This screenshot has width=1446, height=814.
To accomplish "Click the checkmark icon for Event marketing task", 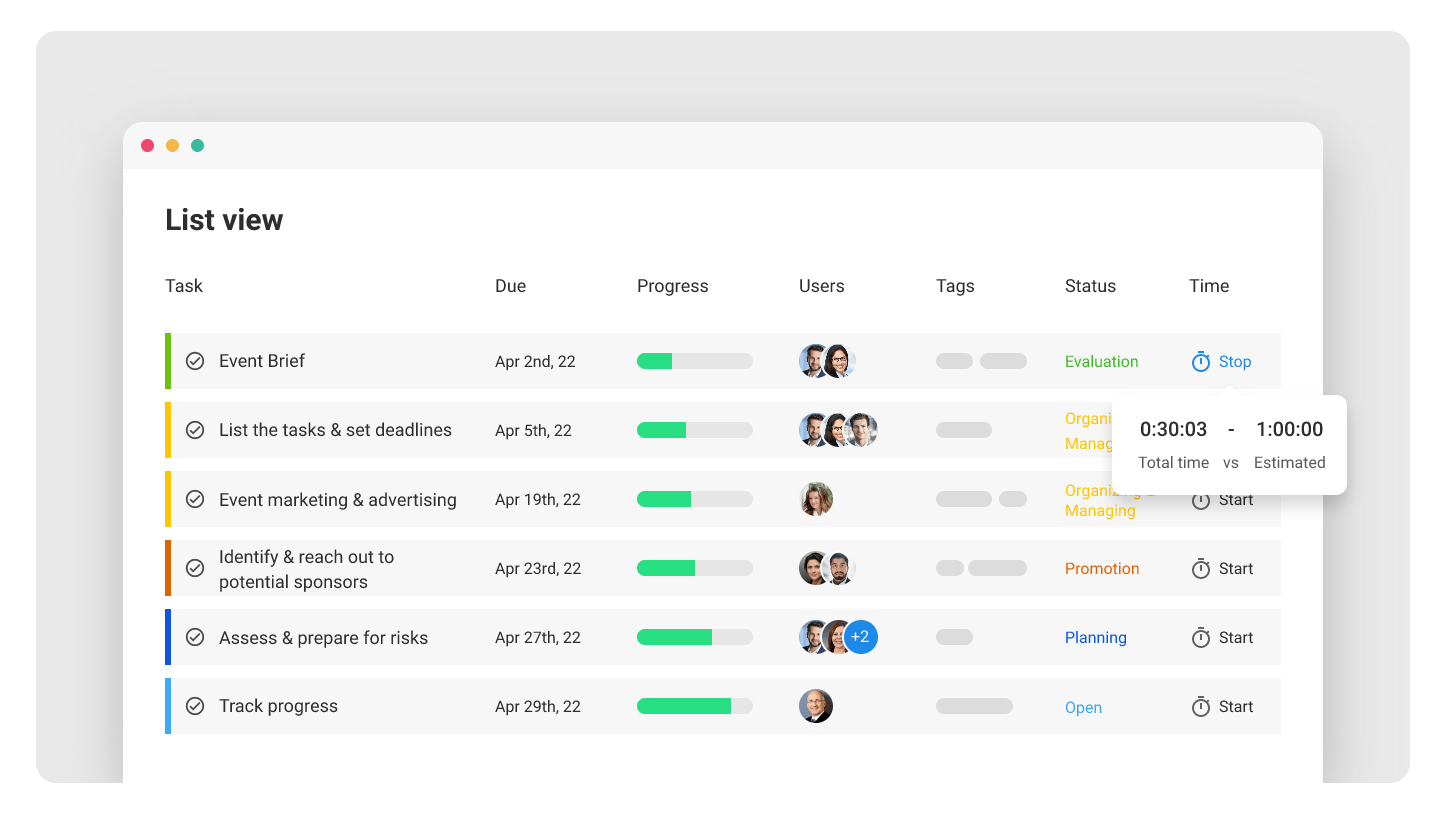I will click(x=195, y=499).
